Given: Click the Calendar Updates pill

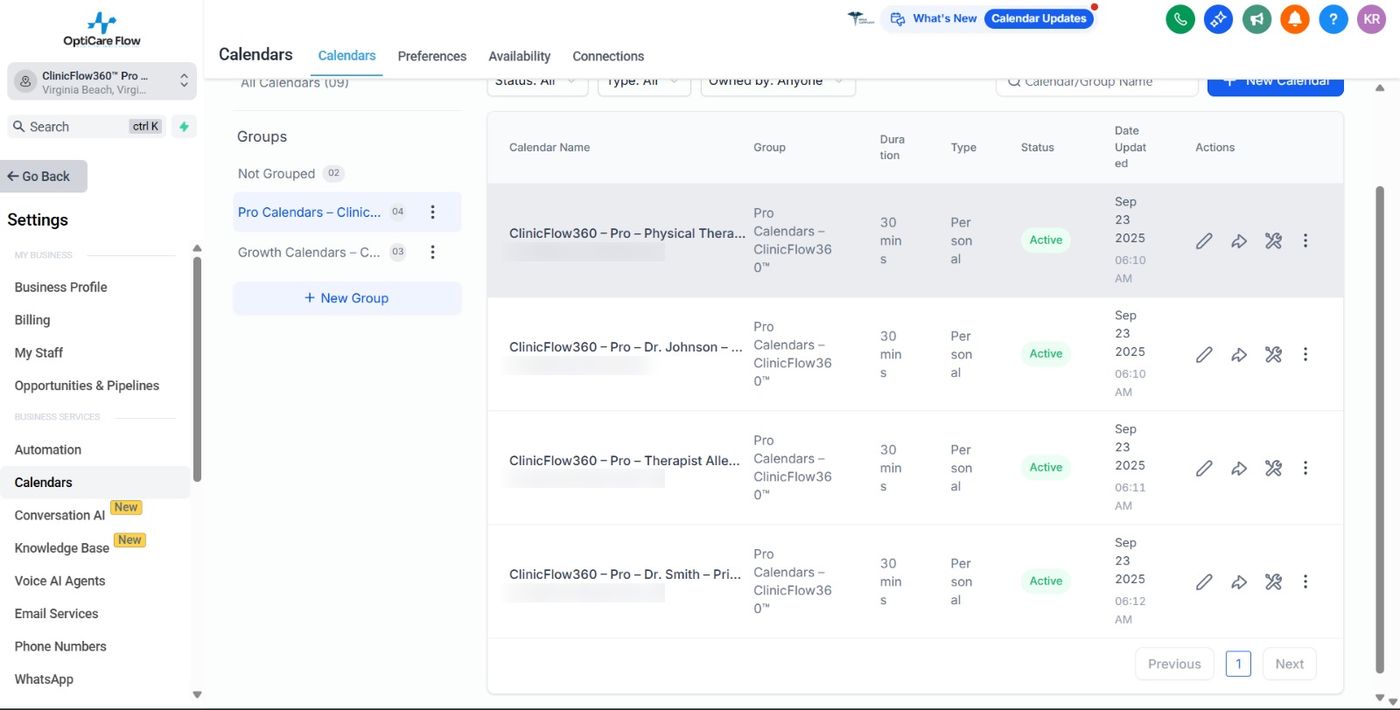Looking at the screenshot, I should [1039, 18].
